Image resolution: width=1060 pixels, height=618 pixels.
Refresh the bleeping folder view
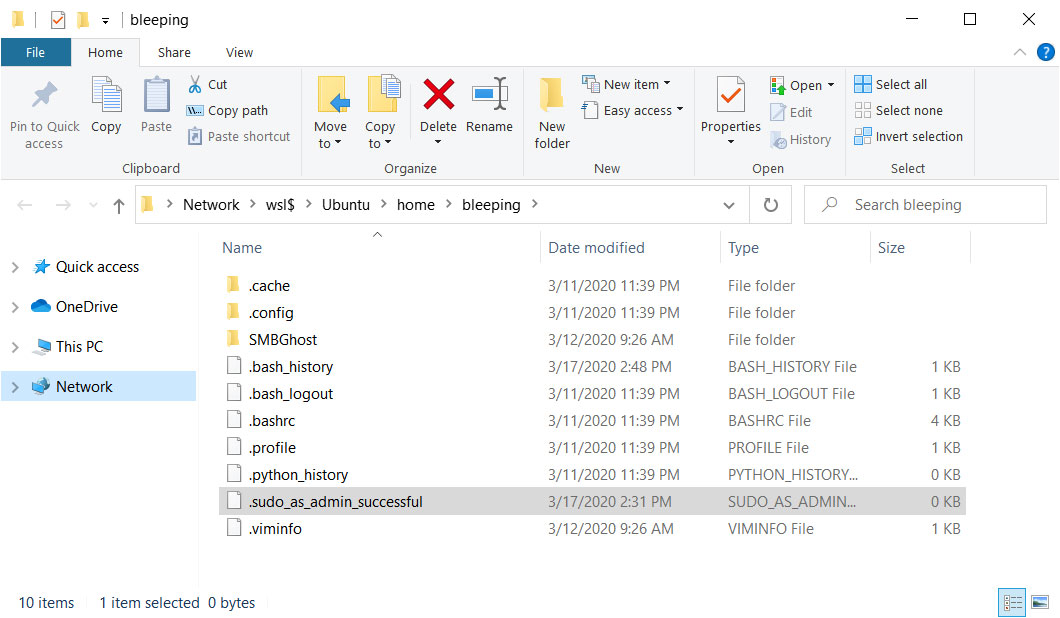[x=771, y=205]
